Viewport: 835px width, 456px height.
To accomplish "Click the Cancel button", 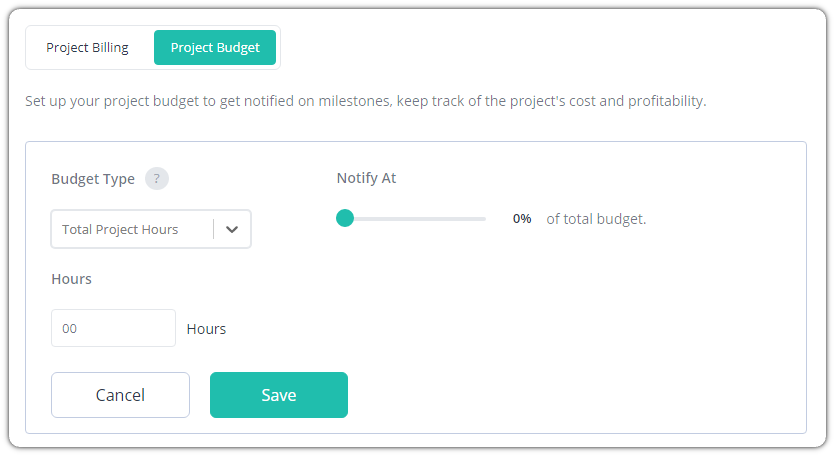I will 120,395.
